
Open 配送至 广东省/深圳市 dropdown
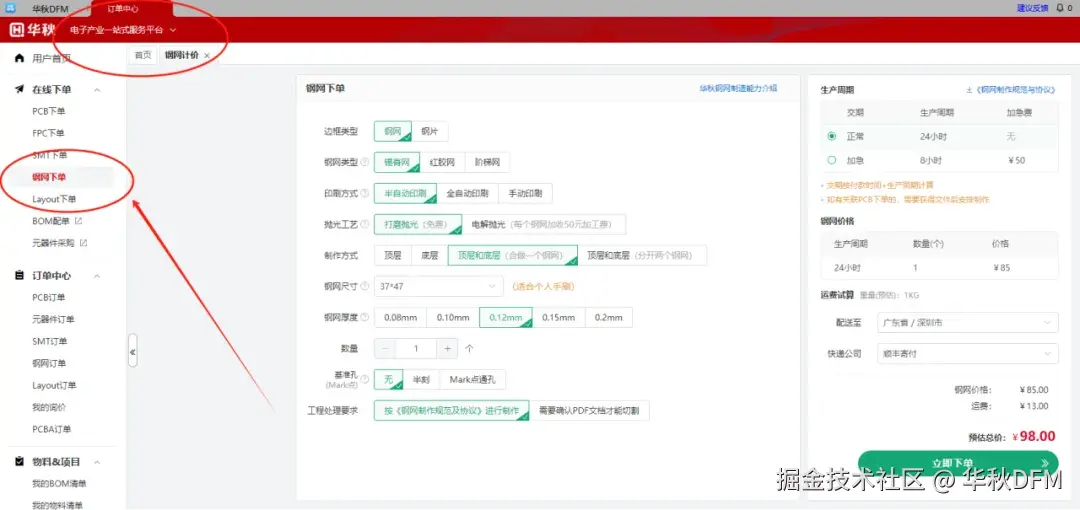tap(968, 323)
